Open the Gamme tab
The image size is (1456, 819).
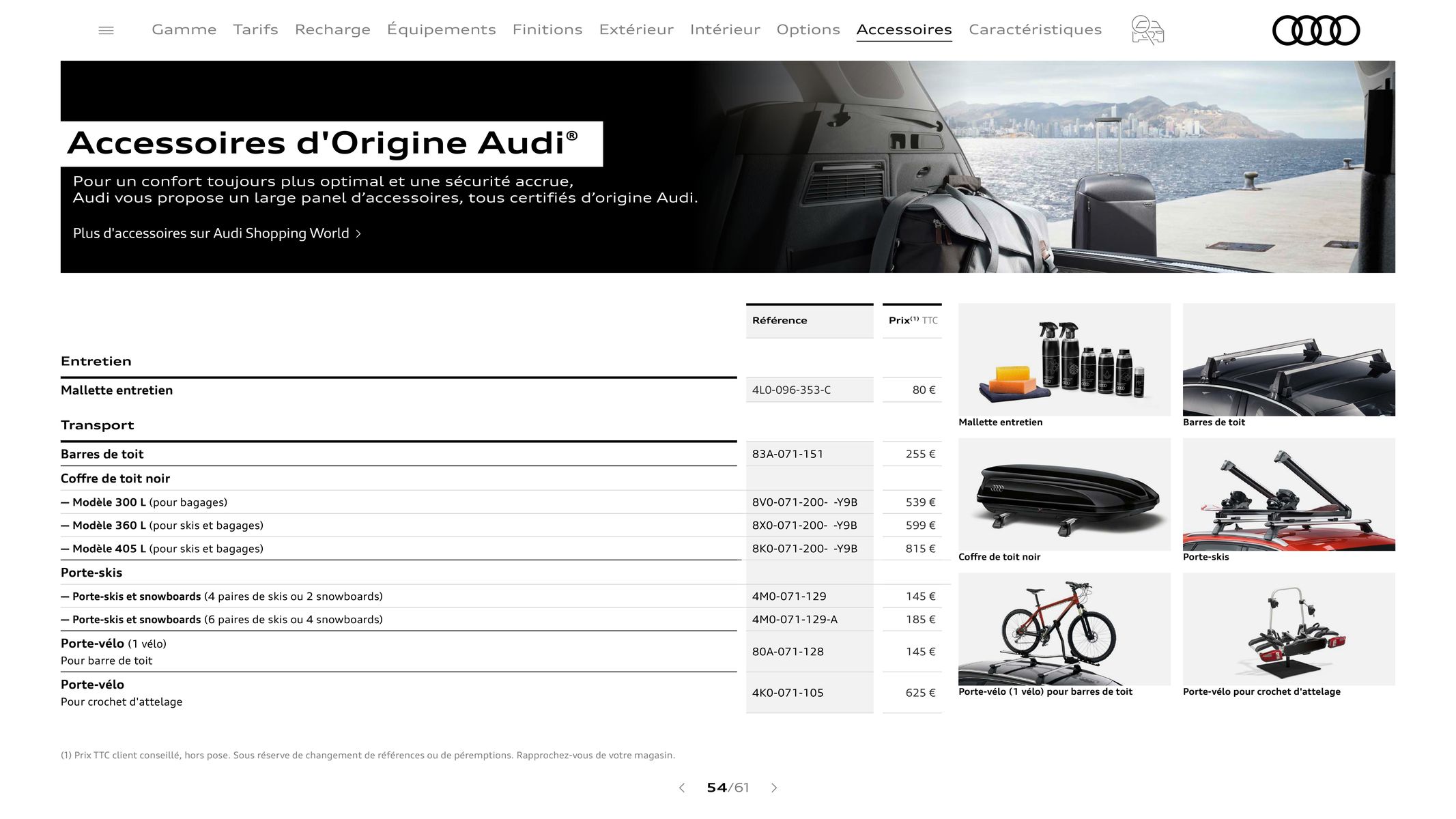pyautogui.click(x=184, y=29)
